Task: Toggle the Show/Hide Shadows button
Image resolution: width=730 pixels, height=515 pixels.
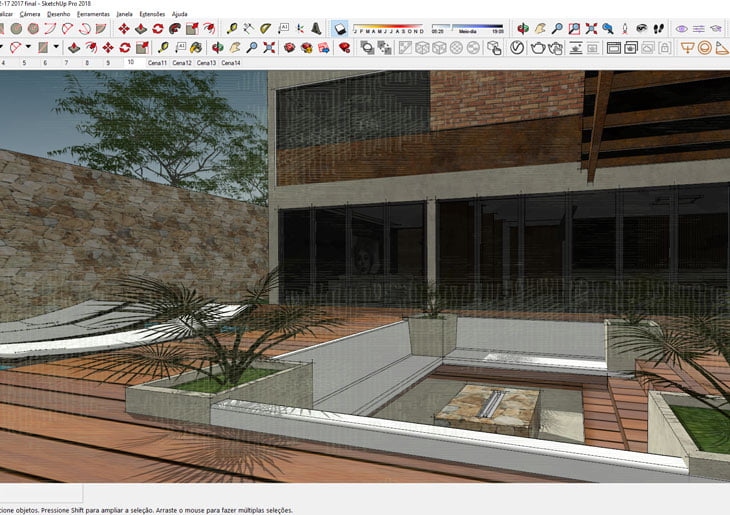Action: pyautogui.click(x=340, y=29)
